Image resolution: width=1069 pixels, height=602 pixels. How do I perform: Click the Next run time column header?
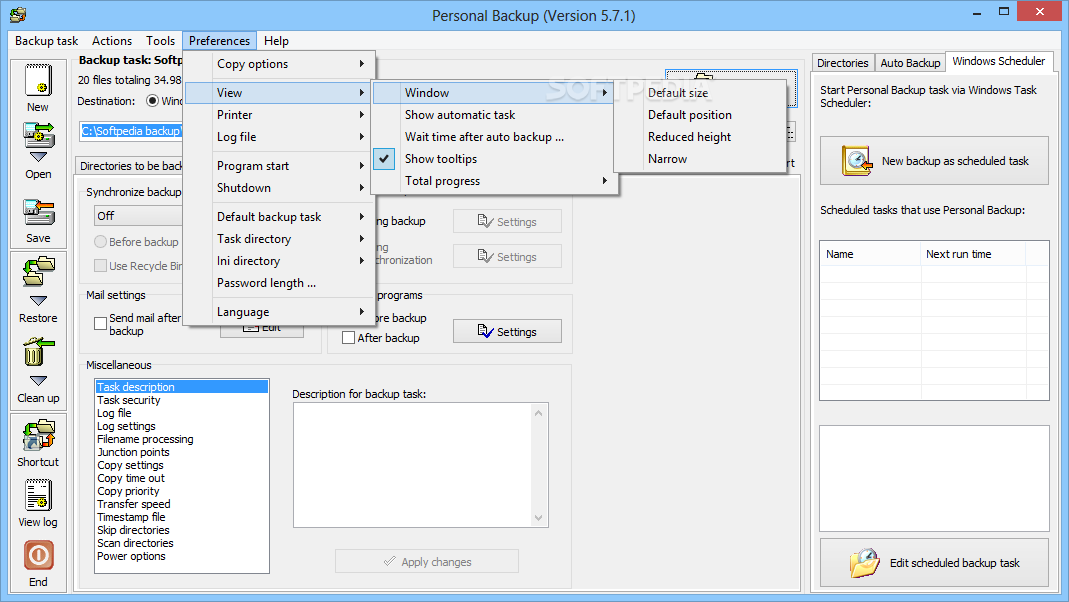pos(973,254)
